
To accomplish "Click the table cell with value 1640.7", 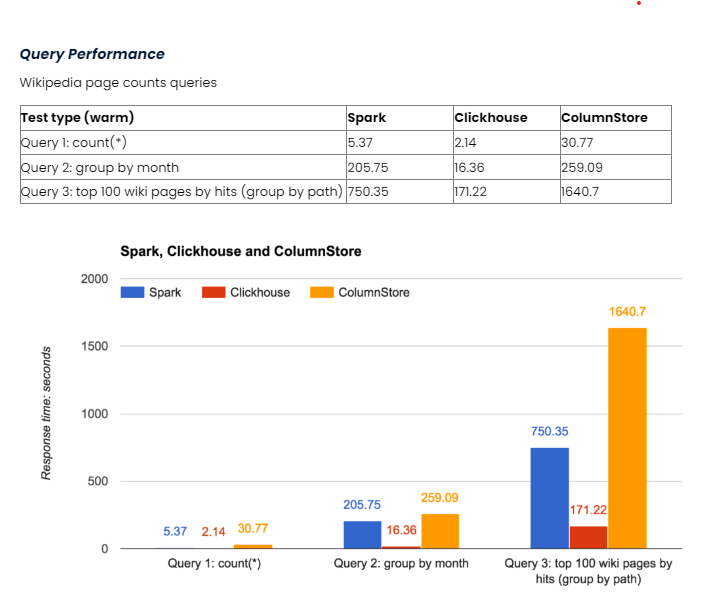I will (x=616, y=192).
